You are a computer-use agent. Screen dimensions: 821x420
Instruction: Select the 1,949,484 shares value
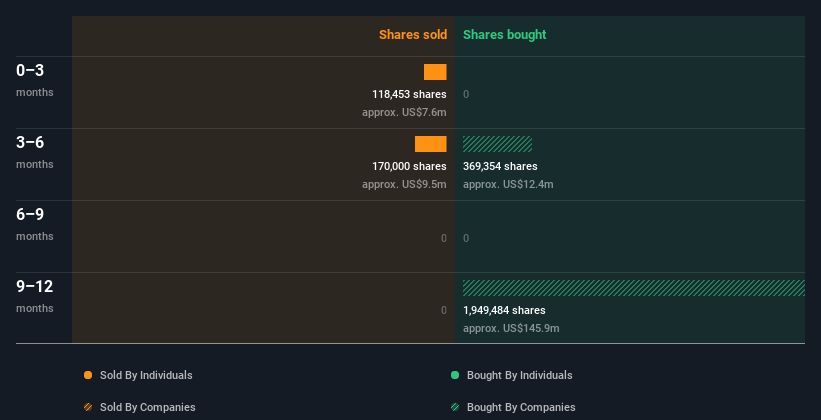(504, 311)
